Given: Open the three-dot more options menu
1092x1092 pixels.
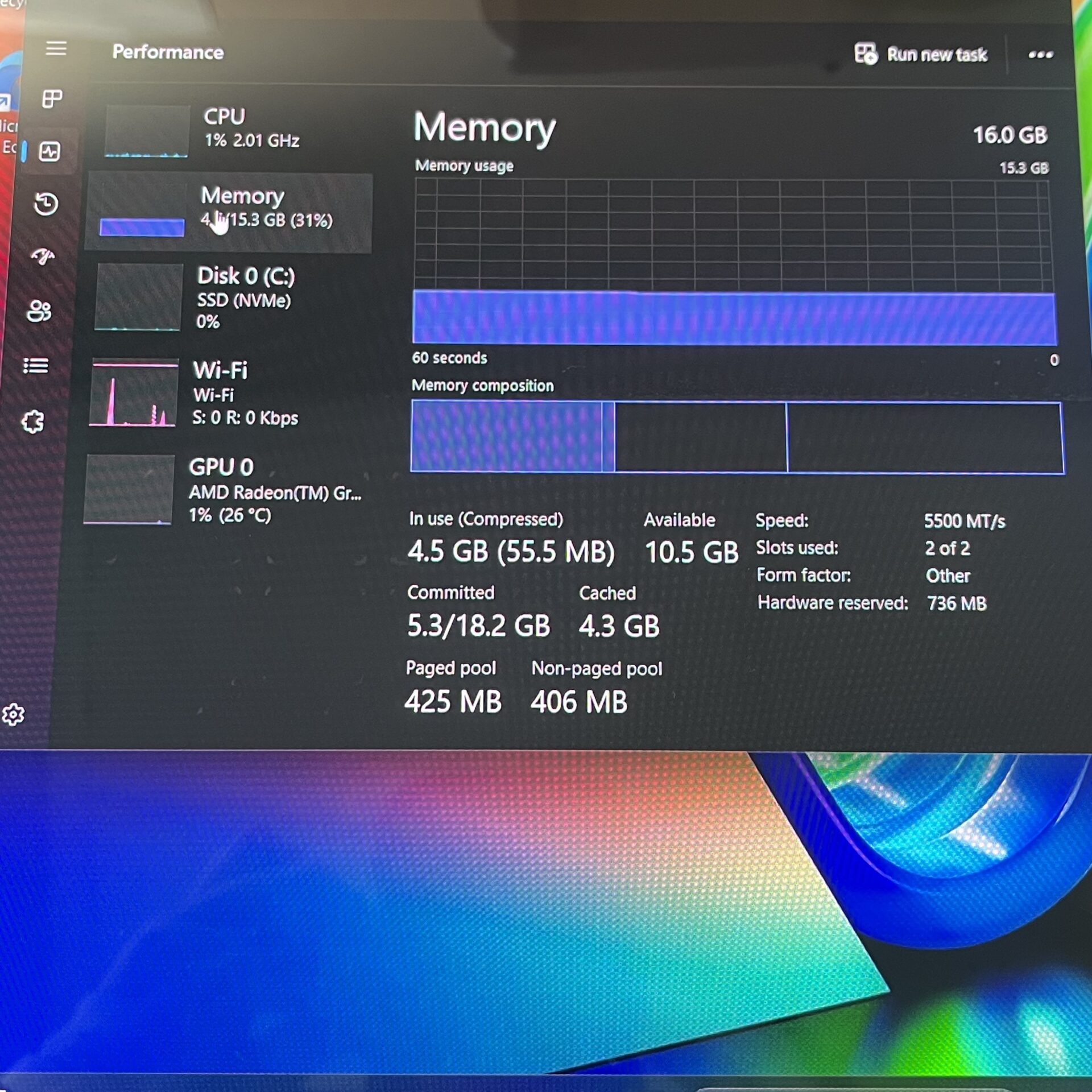Looking at the screenshot, I should 1040,55.
